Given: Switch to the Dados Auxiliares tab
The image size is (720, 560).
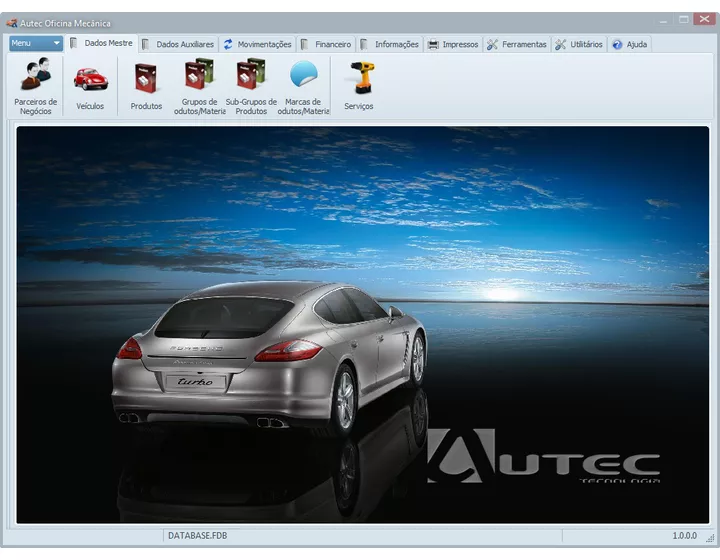Looking at the screenshot, I should pos(179,45).
